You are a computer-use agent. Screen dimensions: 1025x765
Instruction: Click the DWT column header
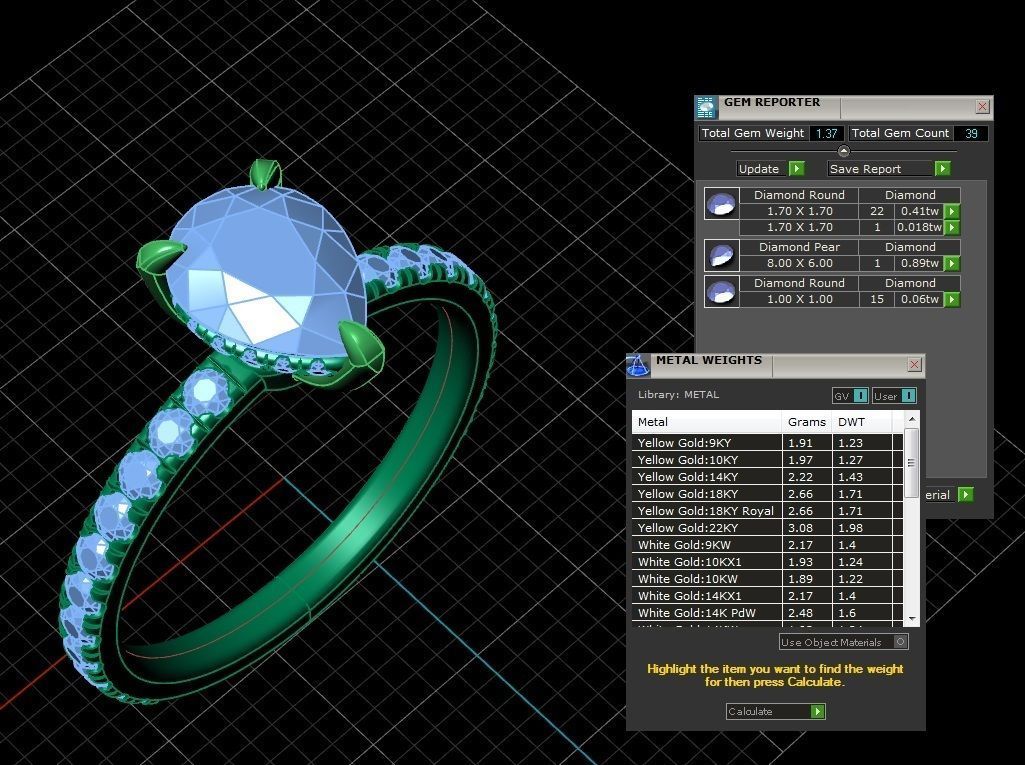(x=863, y=422)
